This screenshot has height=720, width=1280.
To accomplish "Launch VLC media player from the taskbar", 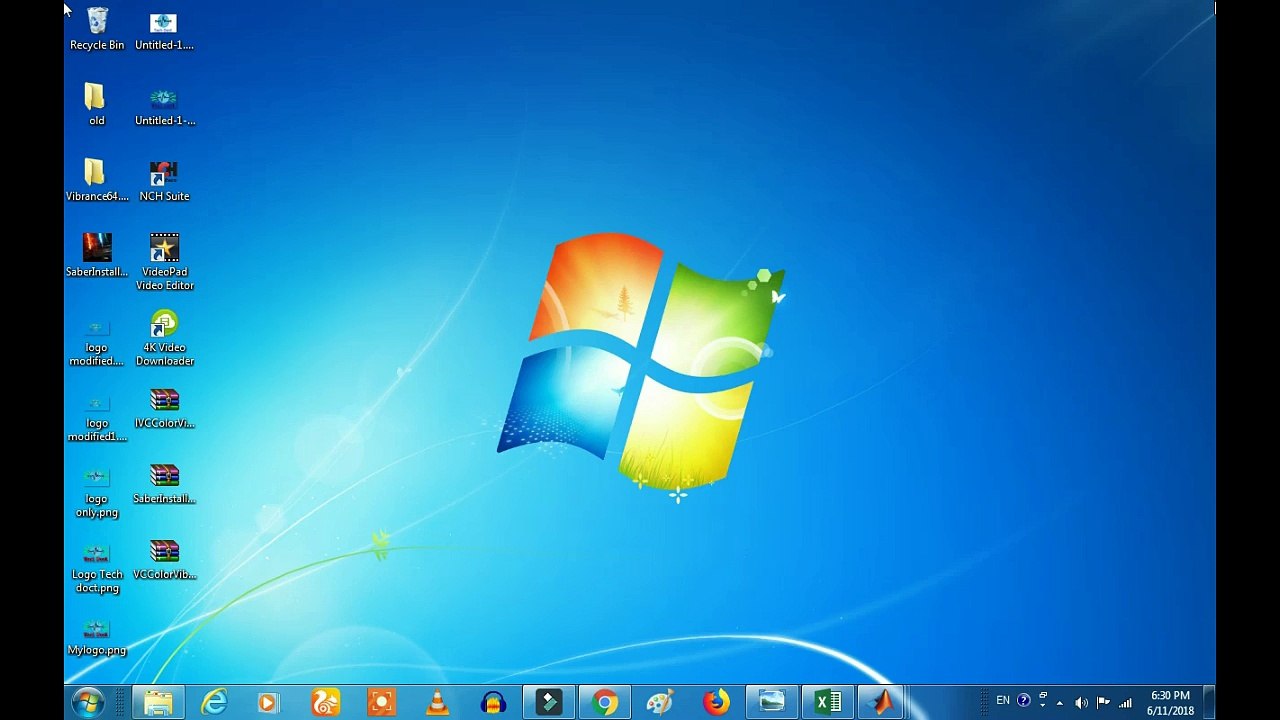I will 437,703.
